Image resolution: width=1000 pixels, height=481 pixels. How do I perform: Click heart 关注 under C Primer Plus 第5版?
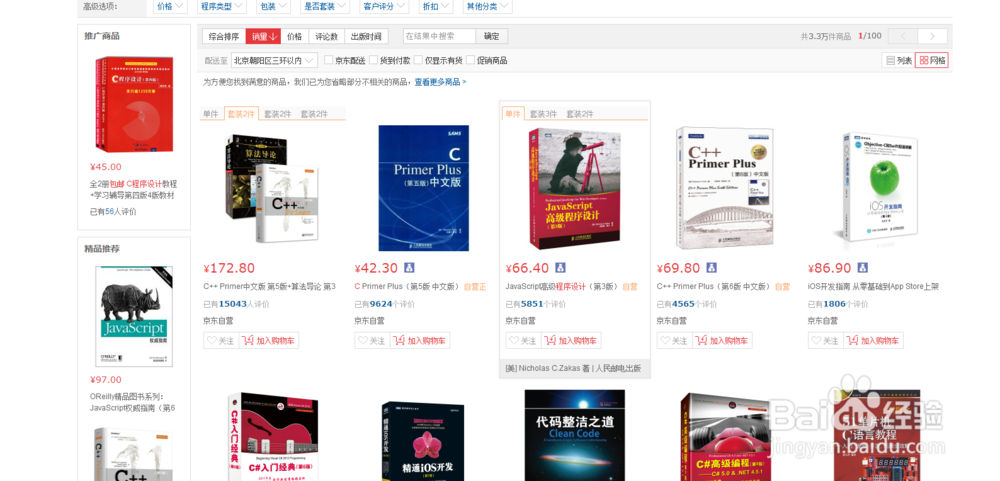(x=372, y=341)
